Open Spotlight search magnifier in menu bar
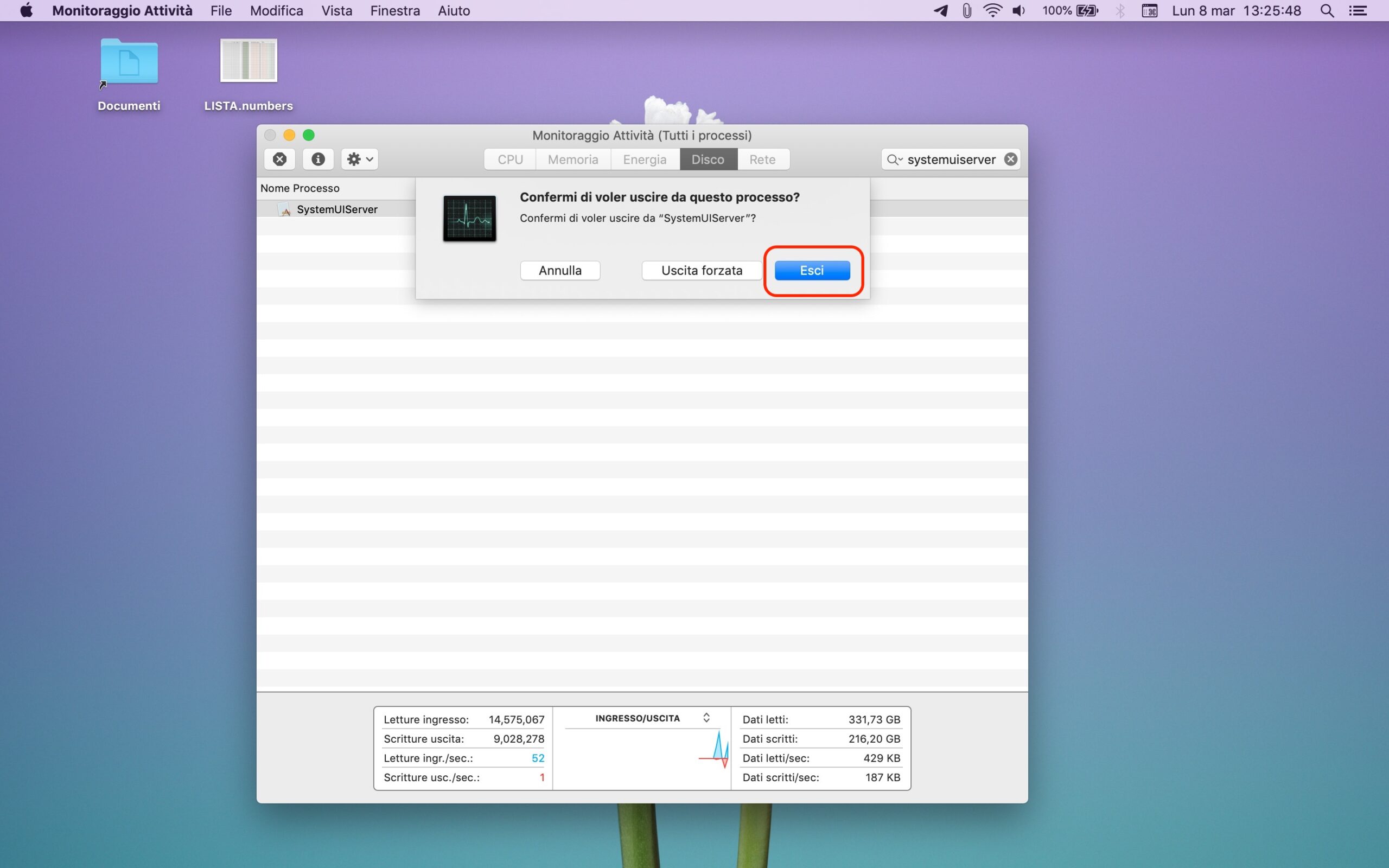1389x868 pixels. pos(1327,10)
